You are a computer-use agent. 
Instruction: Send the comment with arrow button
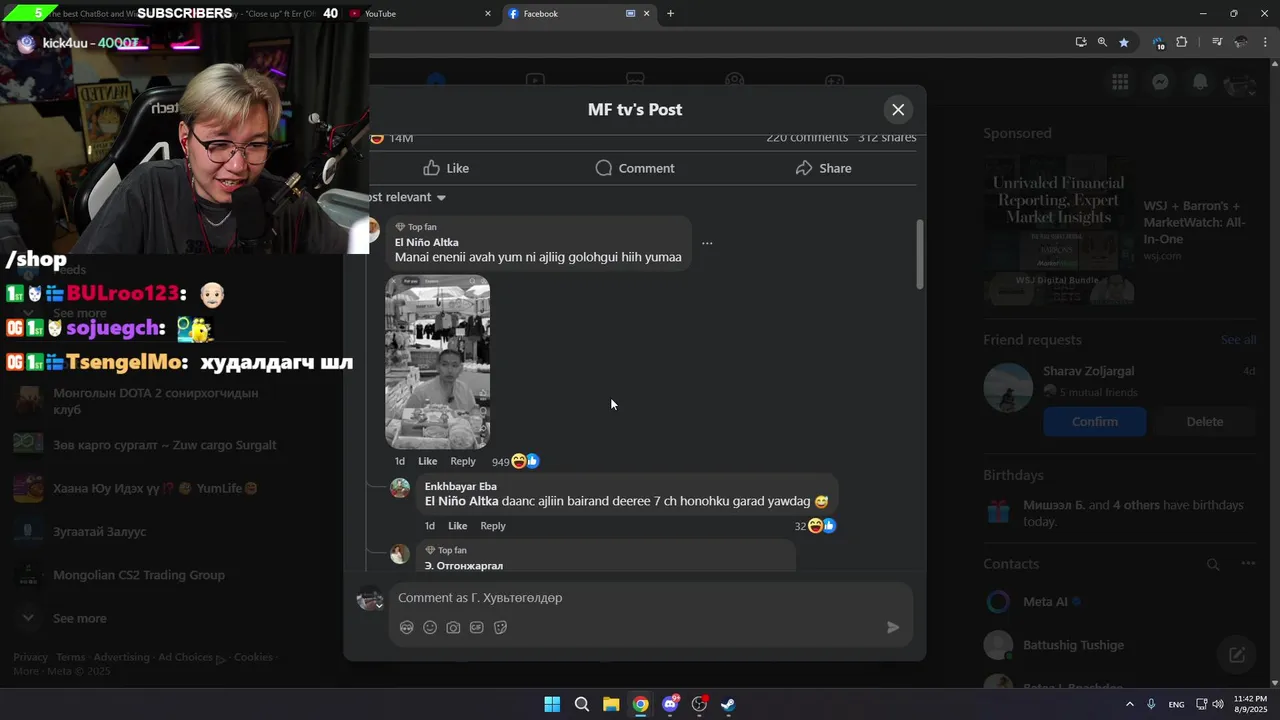893,627
